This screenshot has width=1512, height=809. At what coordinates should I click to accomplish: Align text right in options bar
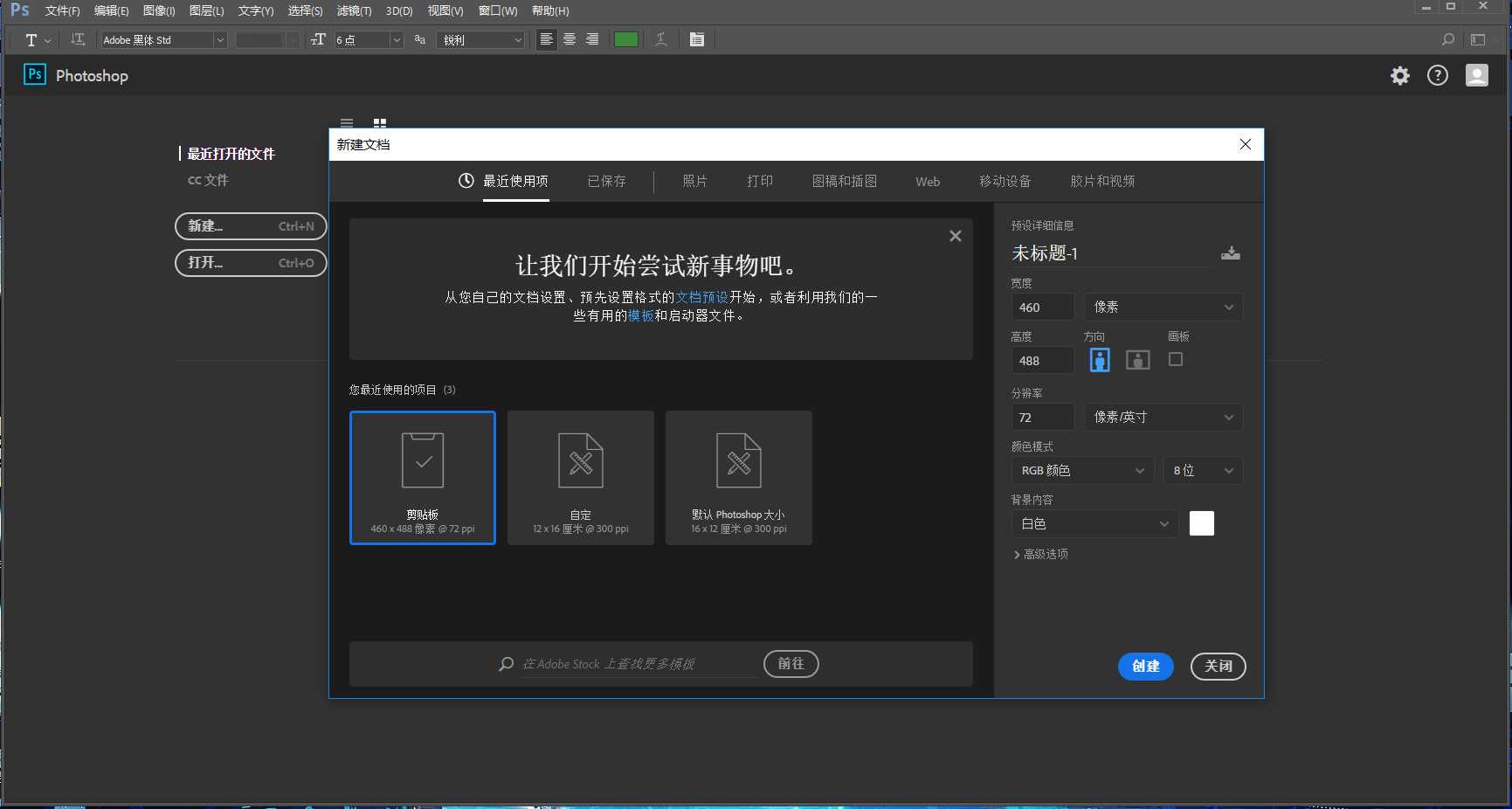click(x=592, y=39)
